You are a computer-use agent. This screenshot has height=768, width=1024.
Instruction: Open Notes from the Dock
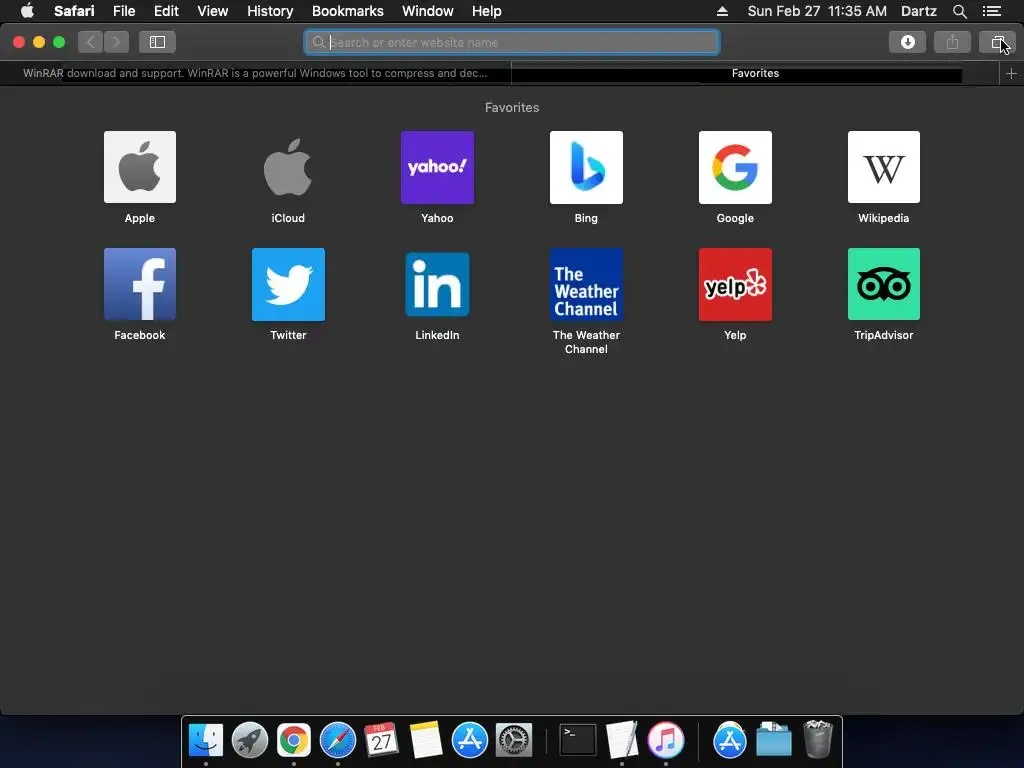[426, 741]
